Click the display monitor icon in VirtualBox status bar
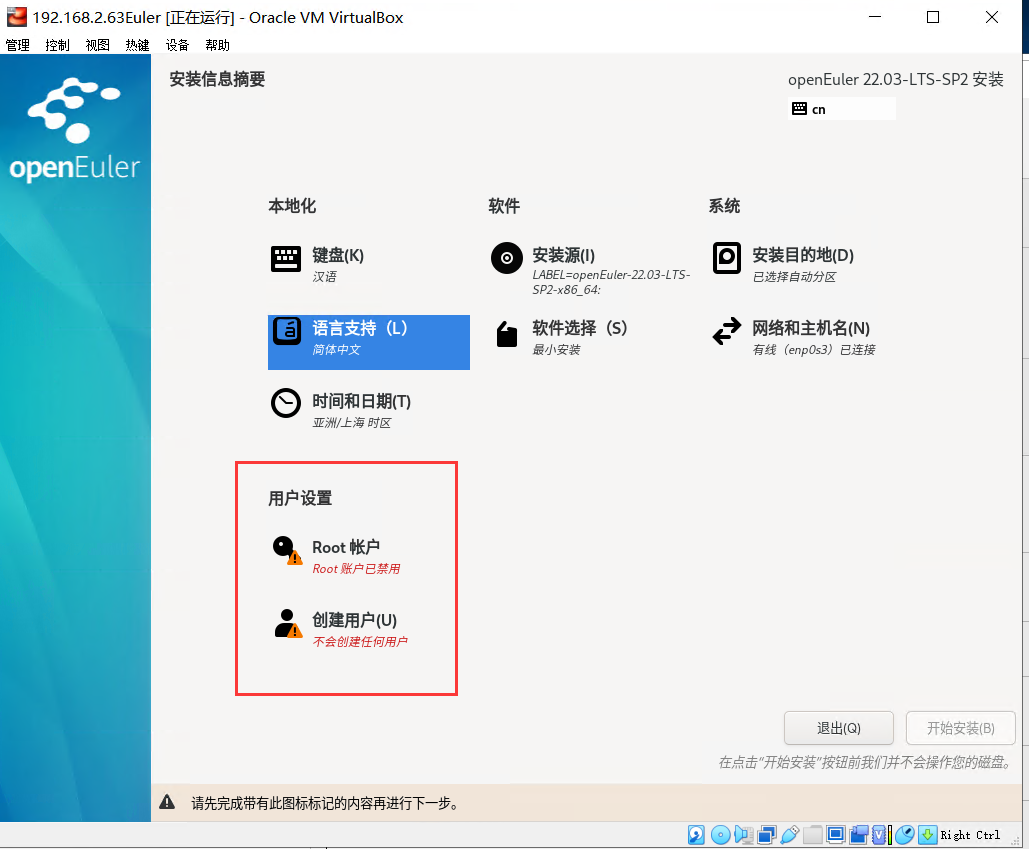The width and height of the screenshot is (1029, 849). (x=835, y=835)
